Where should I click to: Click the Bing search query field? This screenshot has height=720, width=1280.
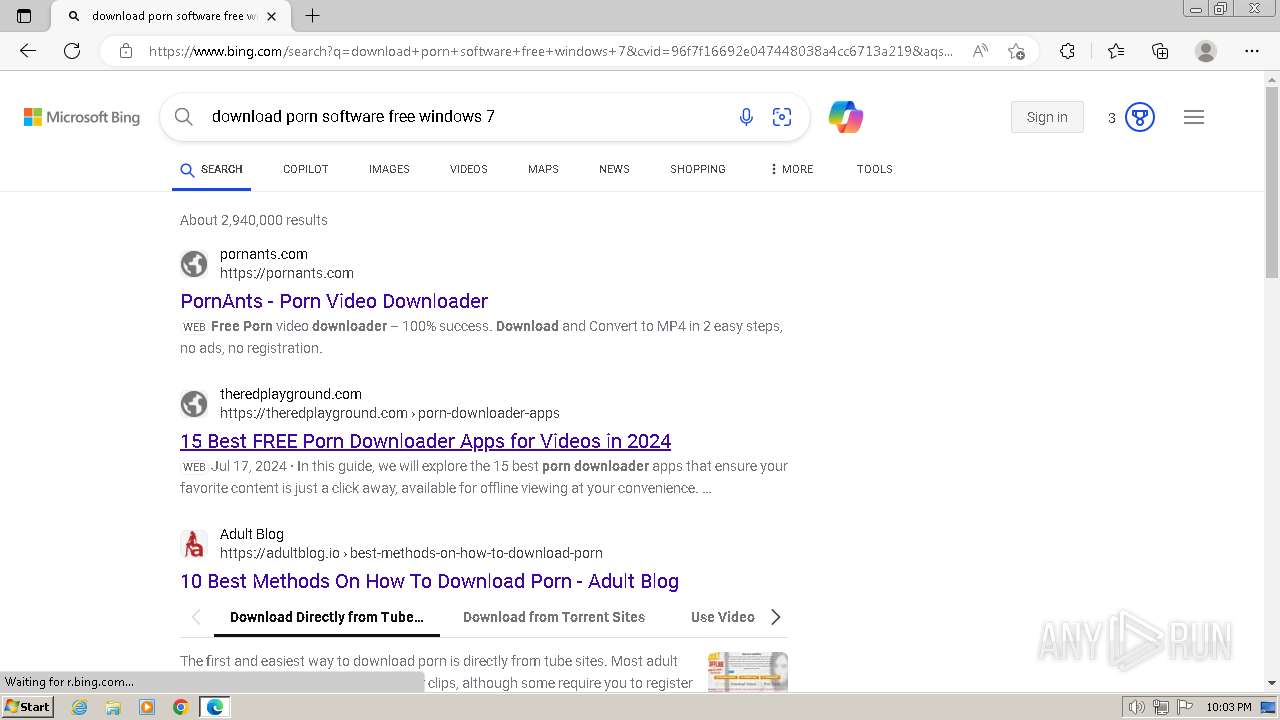pos(460,117)
